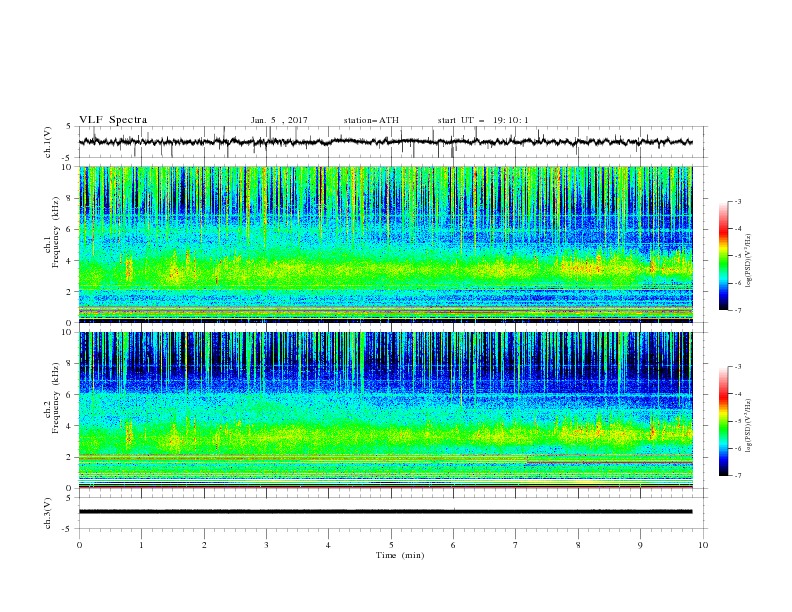Click the log(PSD) label beside ch.1 color scale
Screen dimensions: 792x612
750,261
